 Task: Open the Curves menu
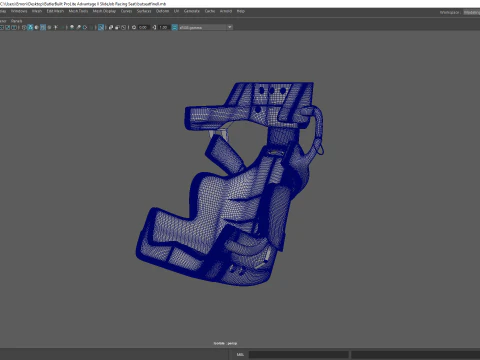pos(126,11)
